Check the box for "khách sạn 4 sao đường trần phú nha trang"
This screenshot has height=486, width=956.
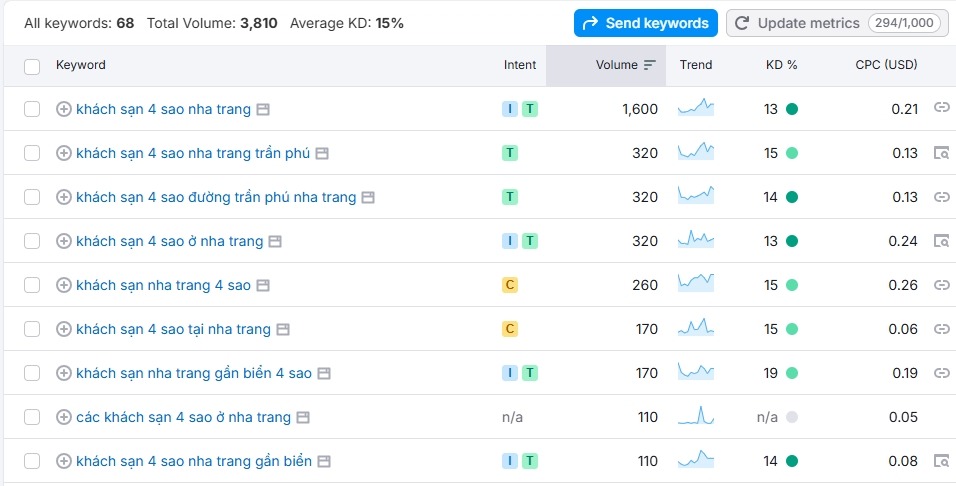point(32,197)
